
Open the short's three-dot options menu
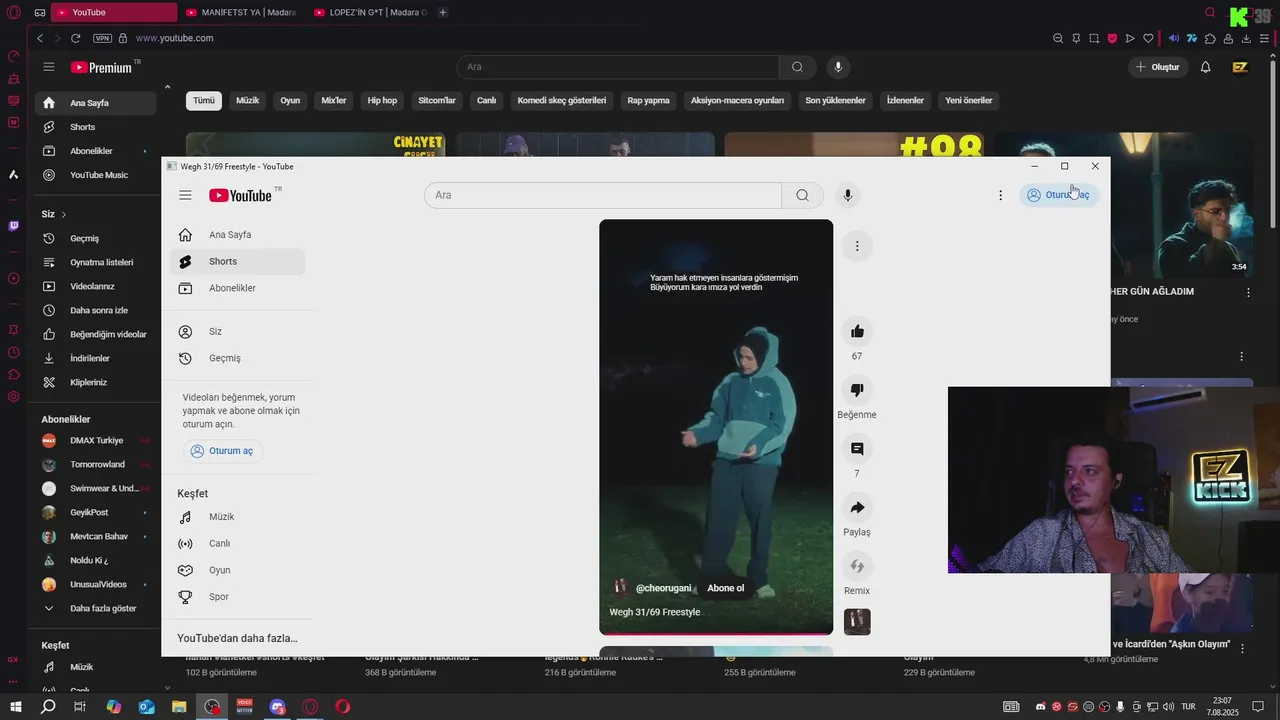point(857,246)
